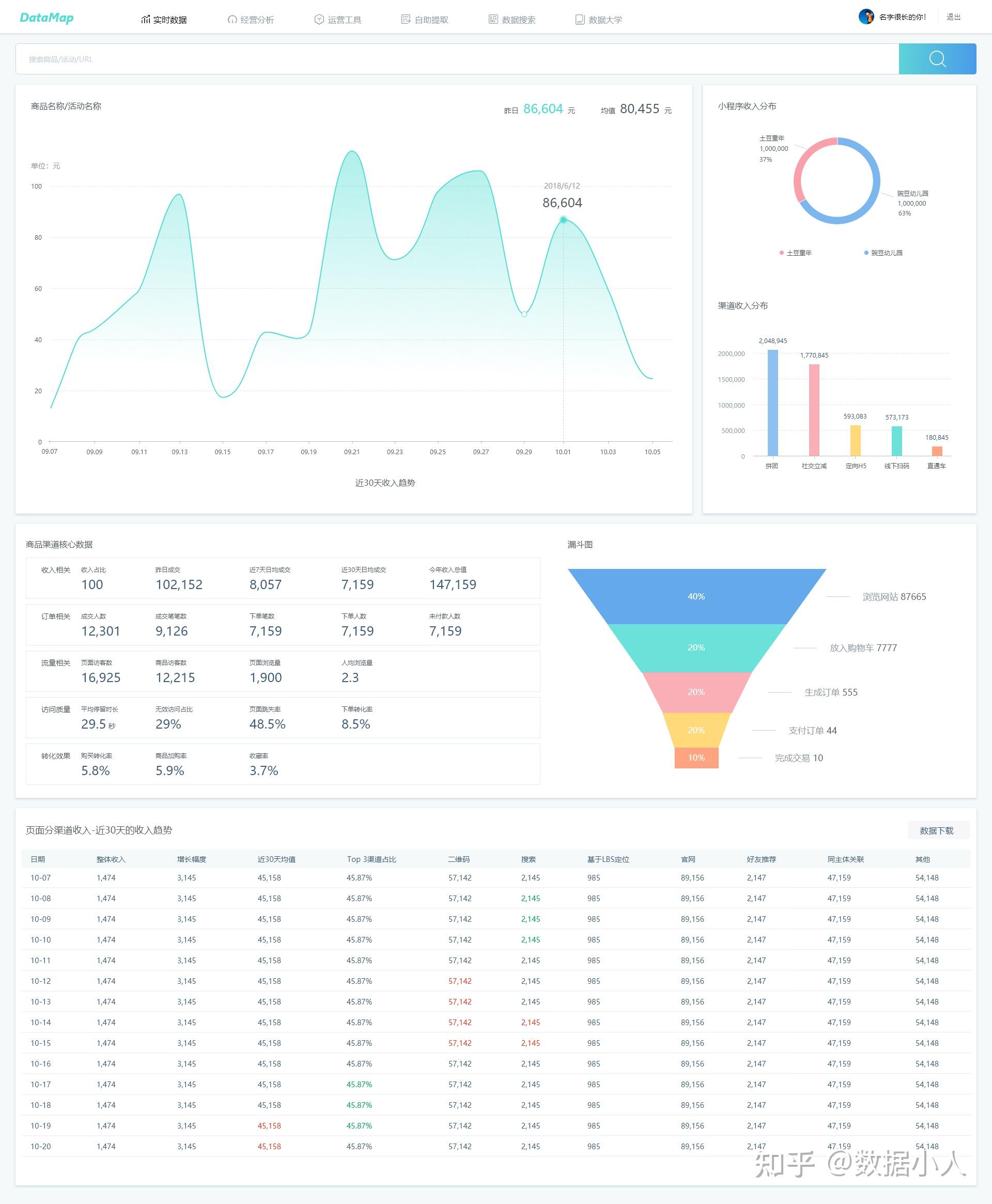
Task: Click the 运营工具 hexagon icon
Action: [319, 20]
